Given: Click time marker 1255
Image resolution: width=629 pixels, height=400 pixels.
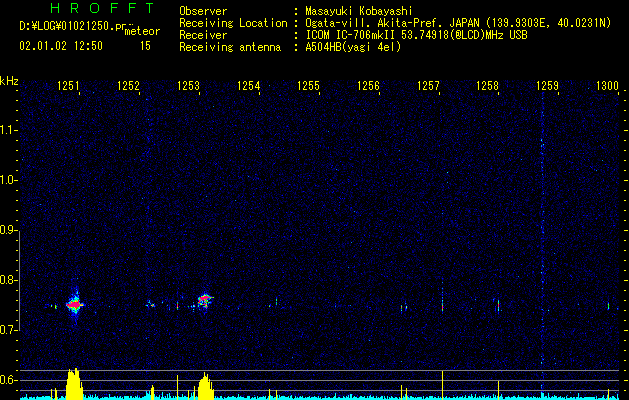Looking at the screenshot, I should coord(308,85).
